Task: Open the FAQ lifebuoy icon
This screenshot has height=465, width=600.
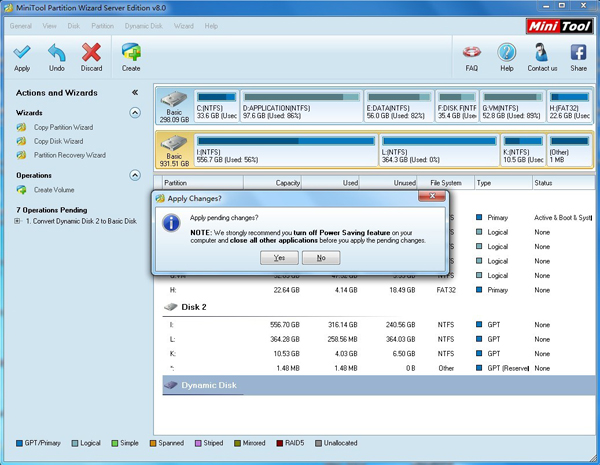Action: [x=471, y=52]
